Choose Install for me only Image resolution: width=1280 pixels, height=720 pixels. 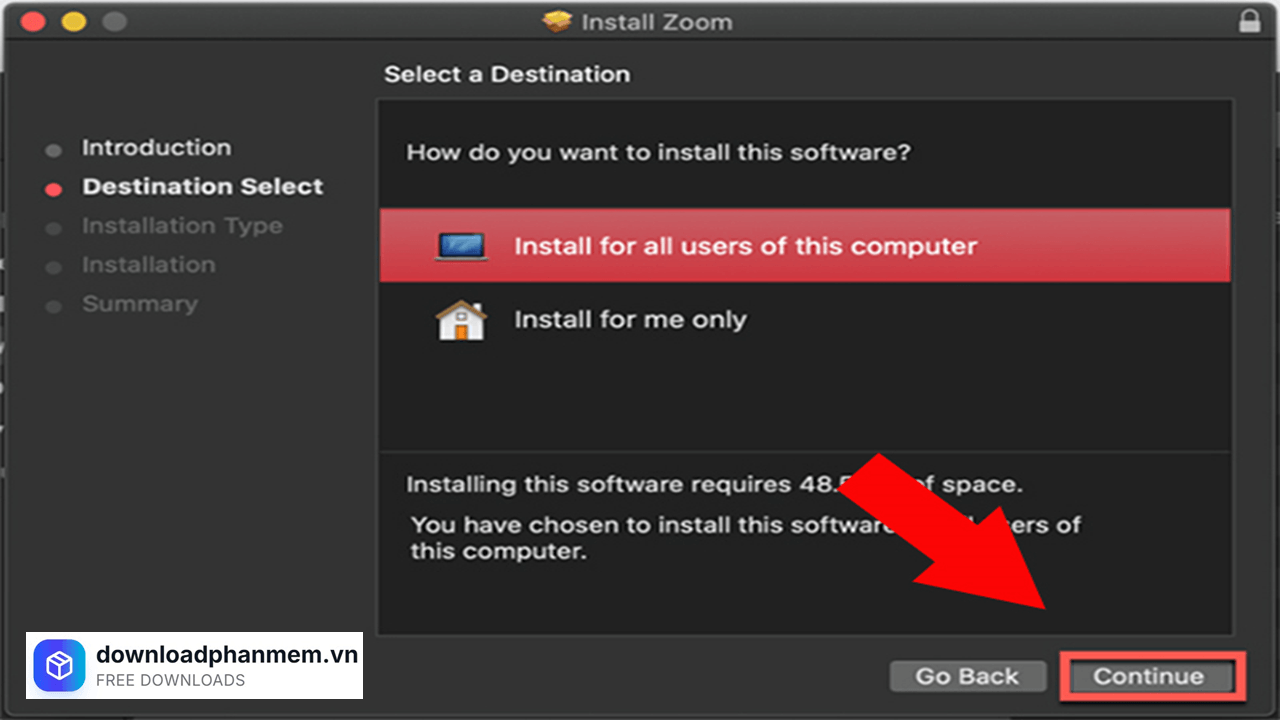[630, 320]
